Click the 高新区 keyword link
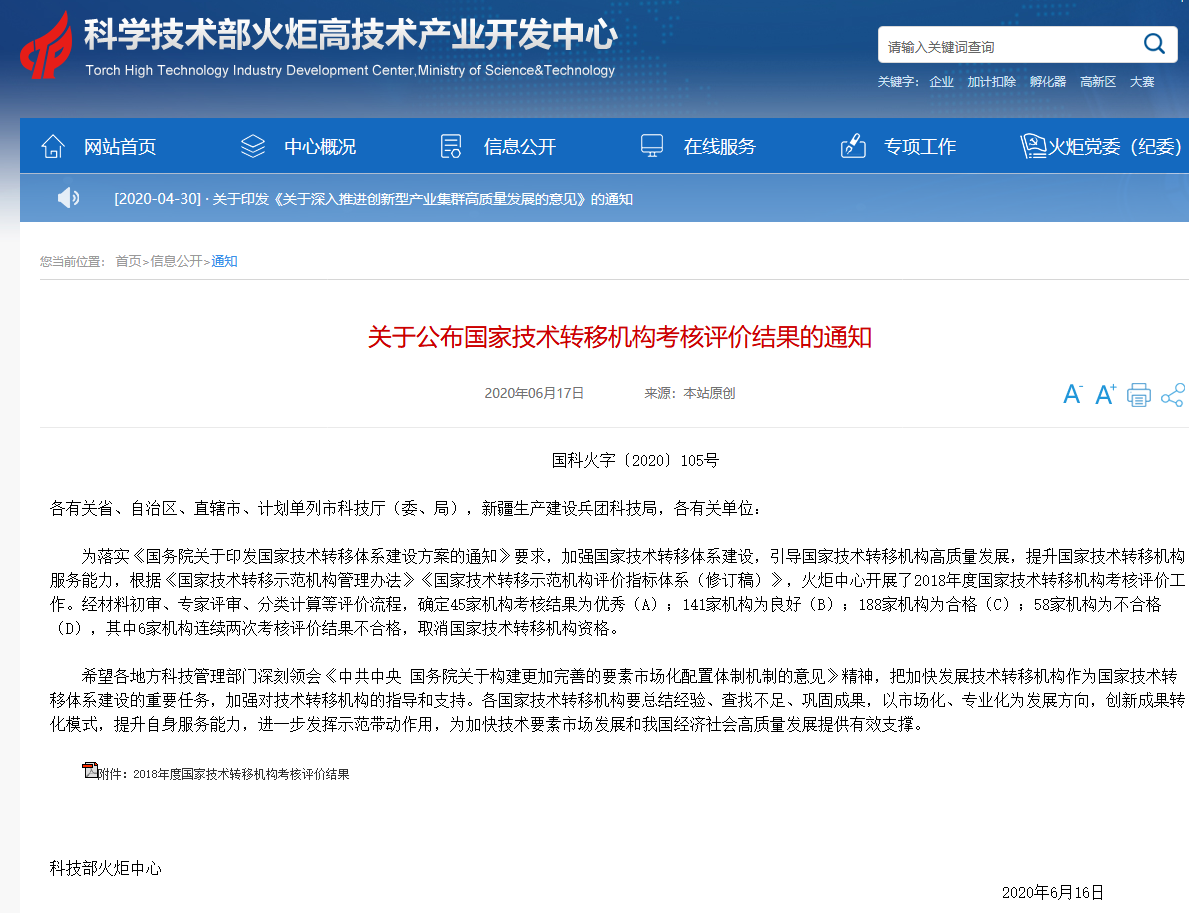This screenshot has height=913, width=1189. [1097, 81]
